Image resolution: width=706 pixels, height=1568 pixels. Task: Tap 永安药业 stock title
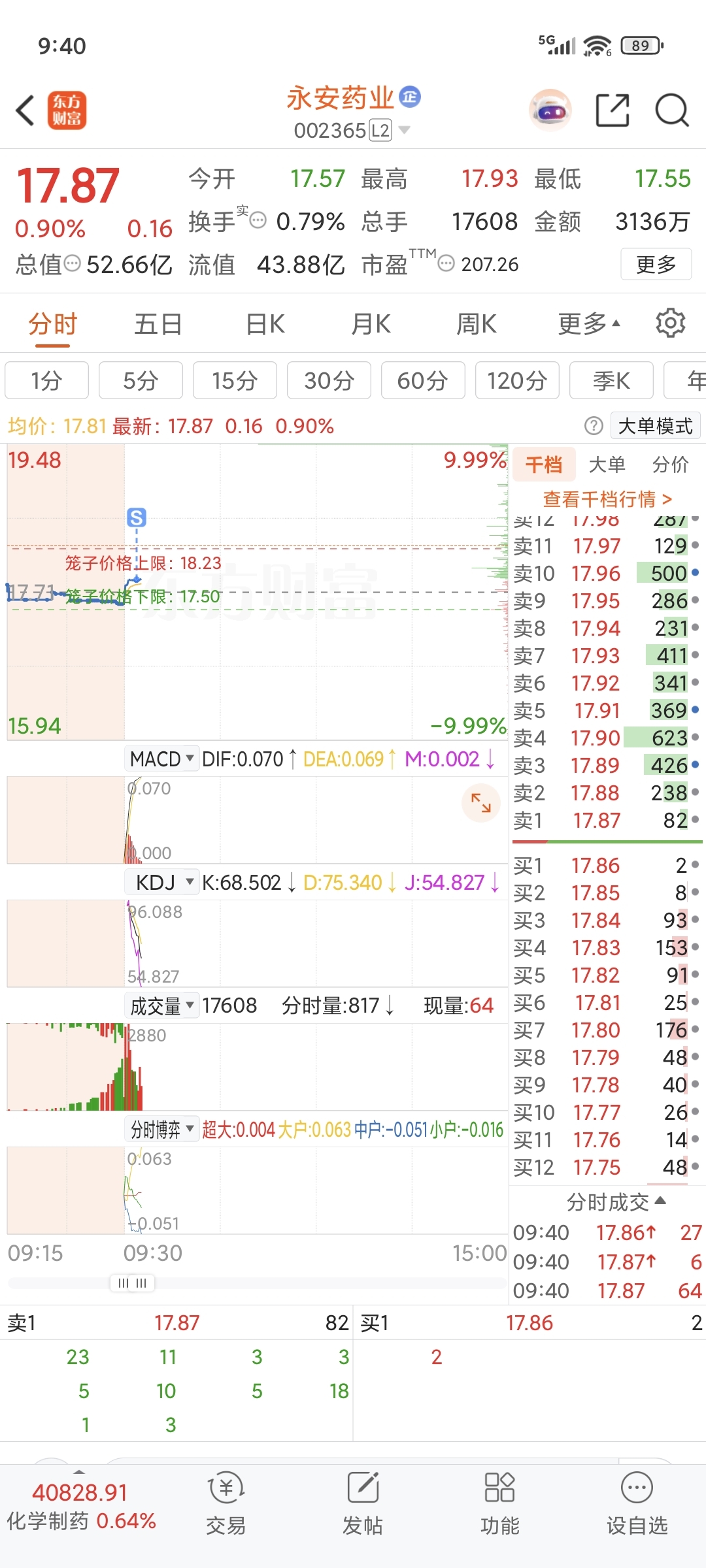(x=340, y=98)
